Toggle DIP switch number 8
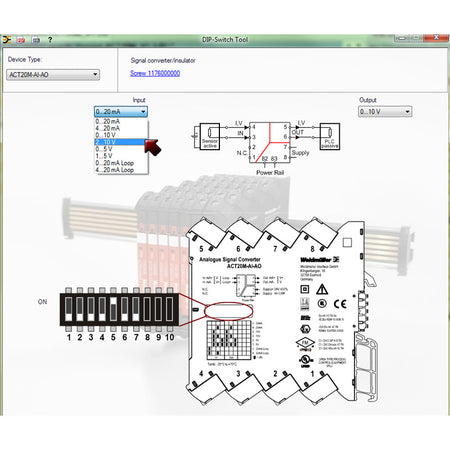Image resolution: width=450 pixels, height=450 pixels. click(147, 309)
